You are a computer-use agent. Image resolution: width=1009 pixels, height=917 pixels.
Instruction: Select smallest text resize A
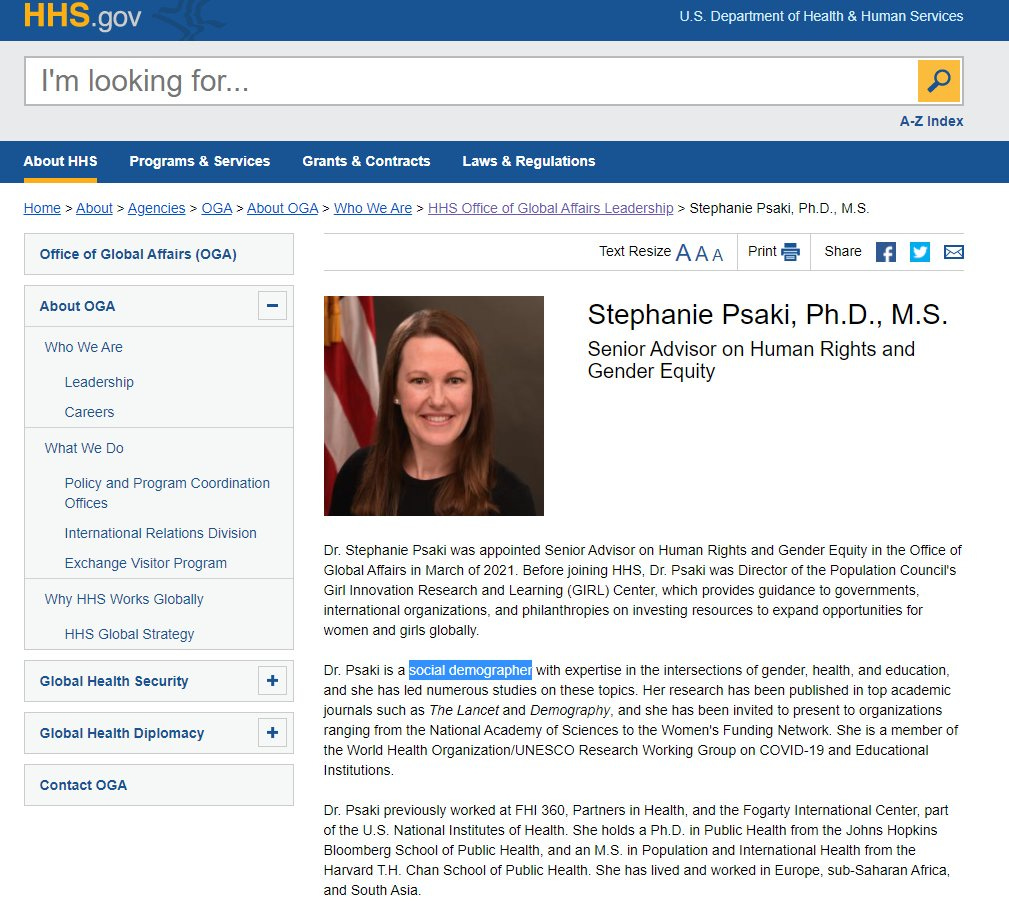point(717,255)
